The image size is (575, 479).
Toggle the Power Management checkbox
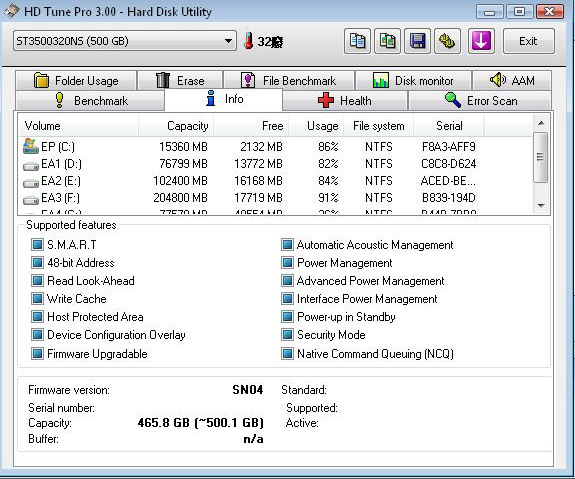[288, 262]
